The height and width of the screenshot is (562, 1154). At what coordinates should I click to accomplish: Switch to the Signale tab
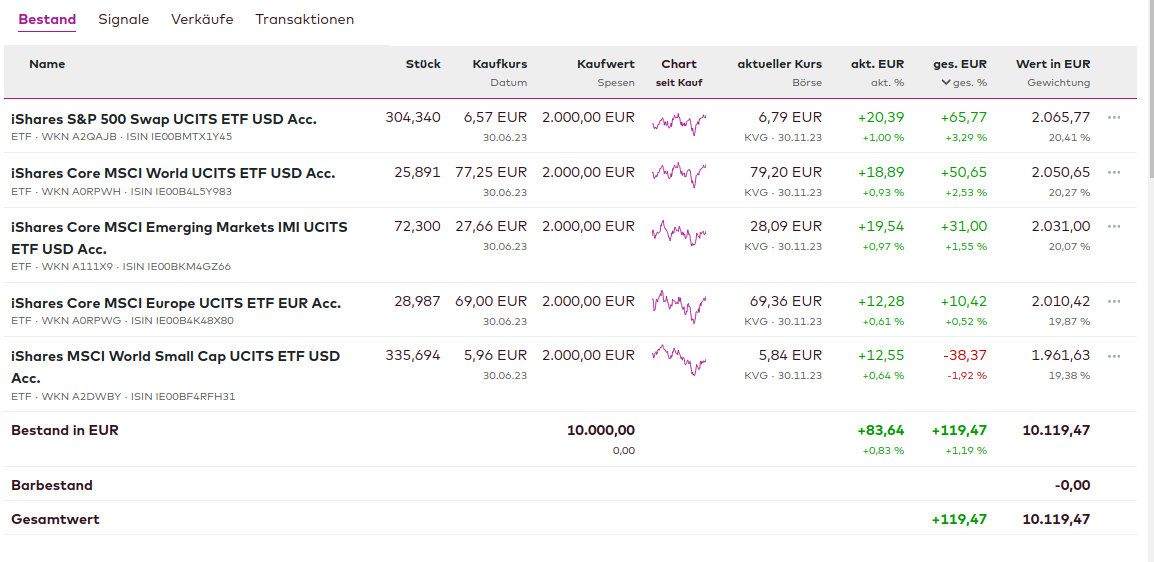[124, 20]
